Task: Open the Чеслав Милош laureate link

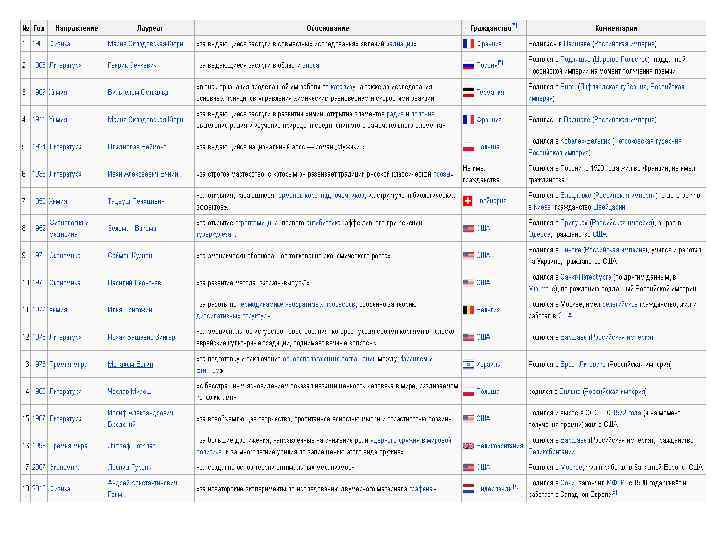Action: 129,392
